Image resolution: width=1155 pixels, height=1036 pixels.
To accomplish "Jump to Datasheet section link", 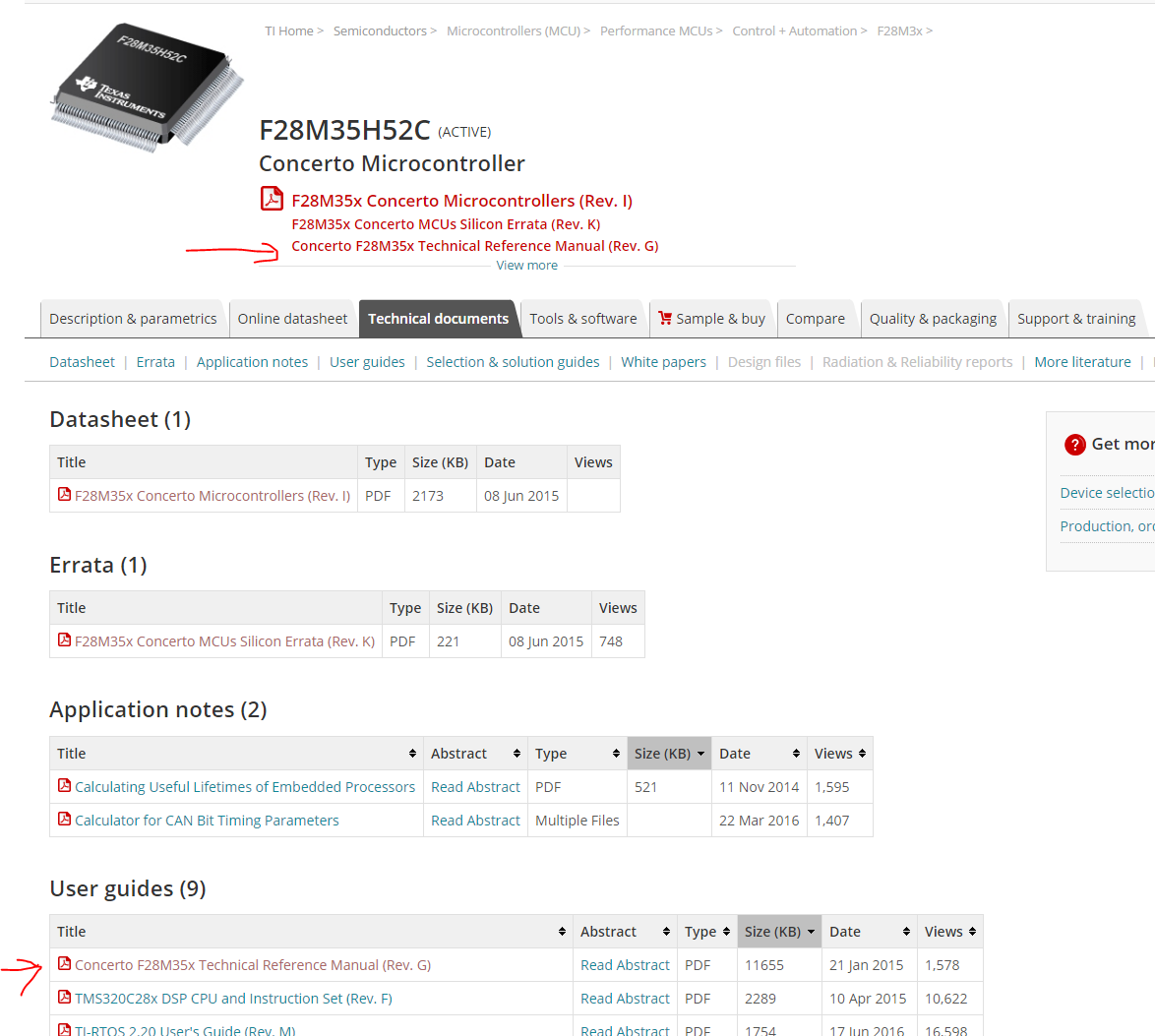I will [x=82, y=362].
